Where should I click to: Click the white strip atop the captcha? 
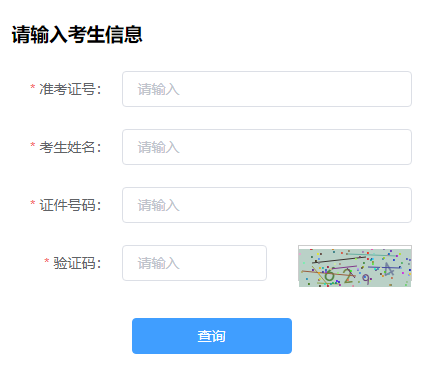click(x=355, y=247)
